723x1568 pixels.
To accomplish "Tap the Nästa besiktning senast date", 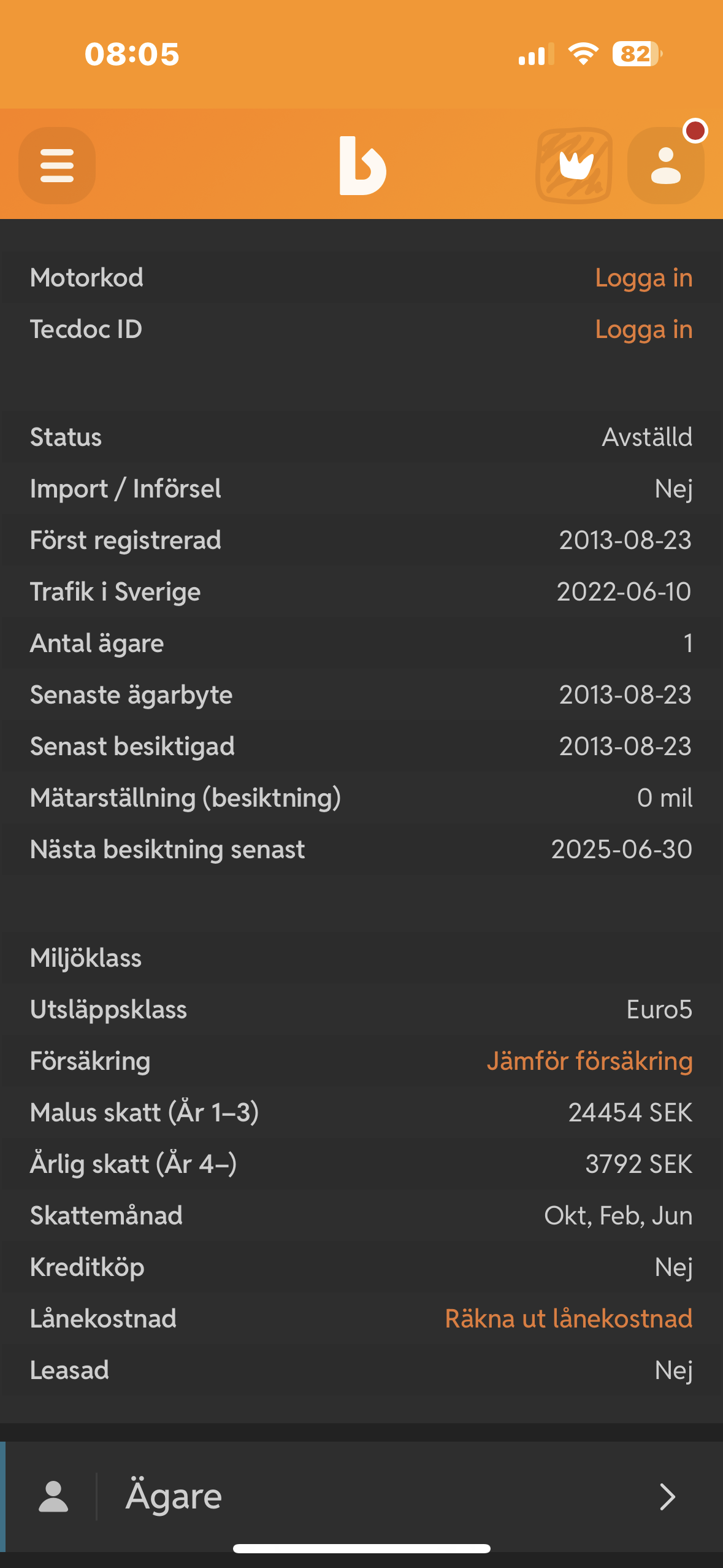I will pos(621,850).
